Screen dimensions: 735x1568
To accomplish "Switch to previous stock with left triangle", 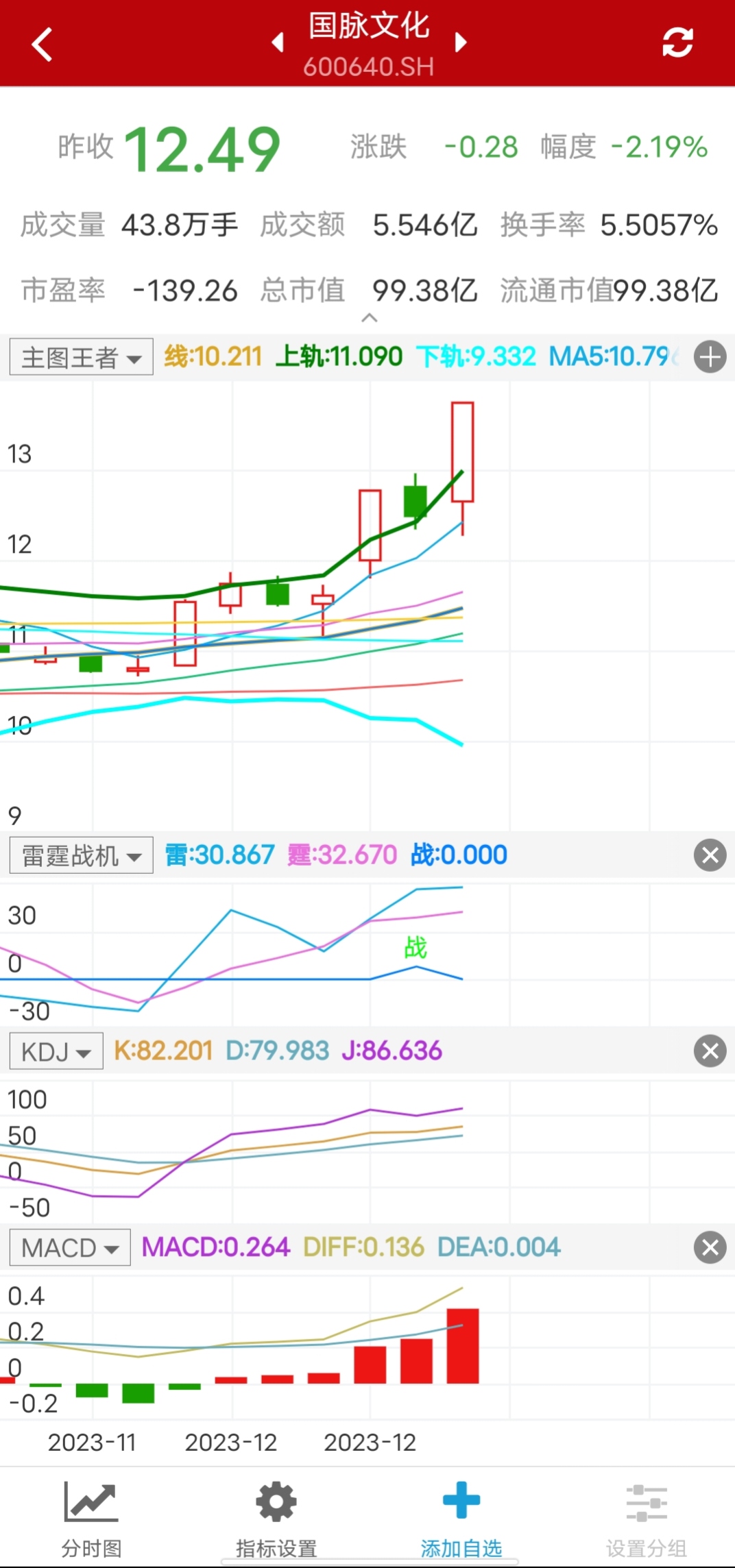I will pos(278,42).
